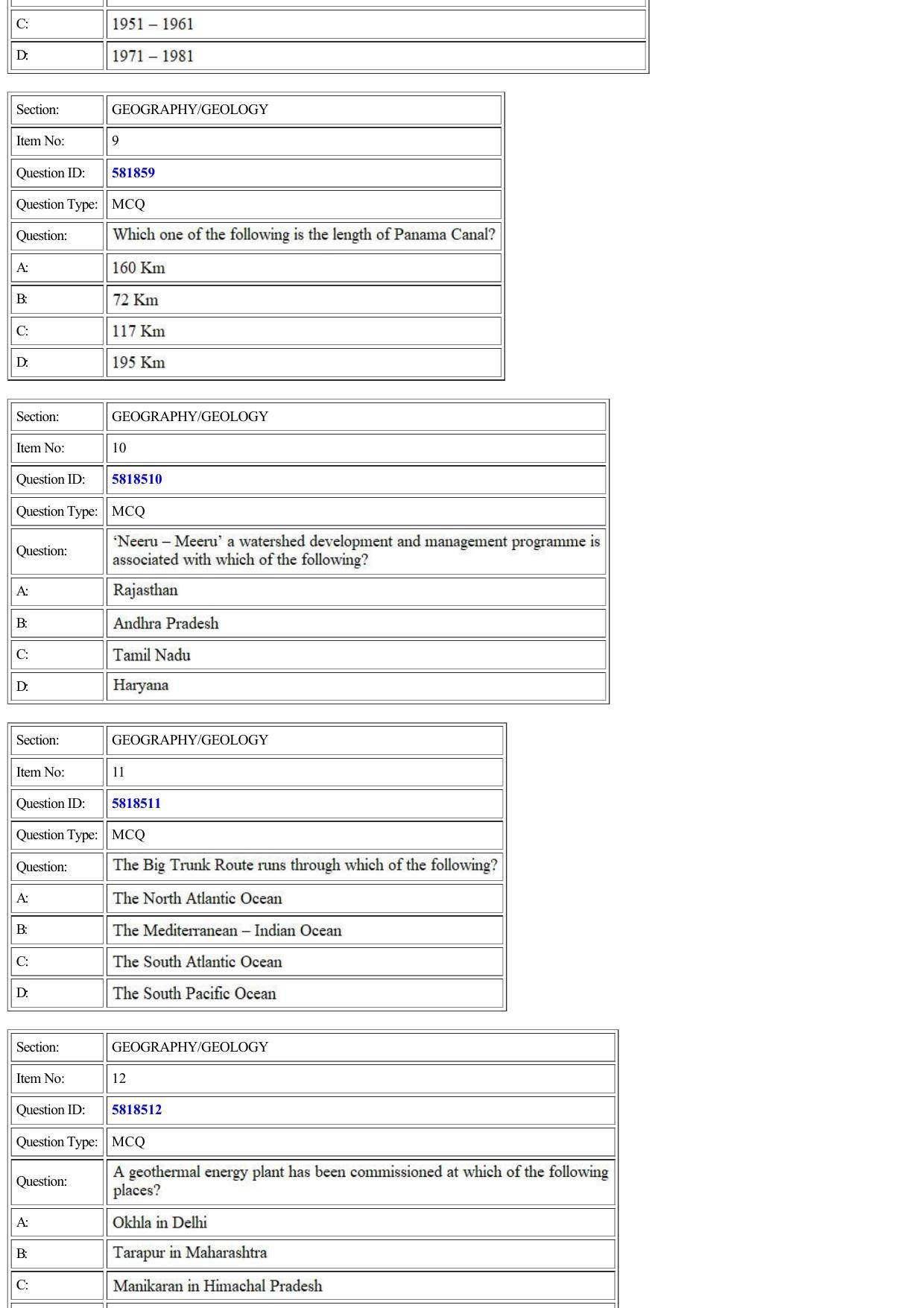Click Item No value 11
The image size is (924, 1308).
tap(118, 772)
